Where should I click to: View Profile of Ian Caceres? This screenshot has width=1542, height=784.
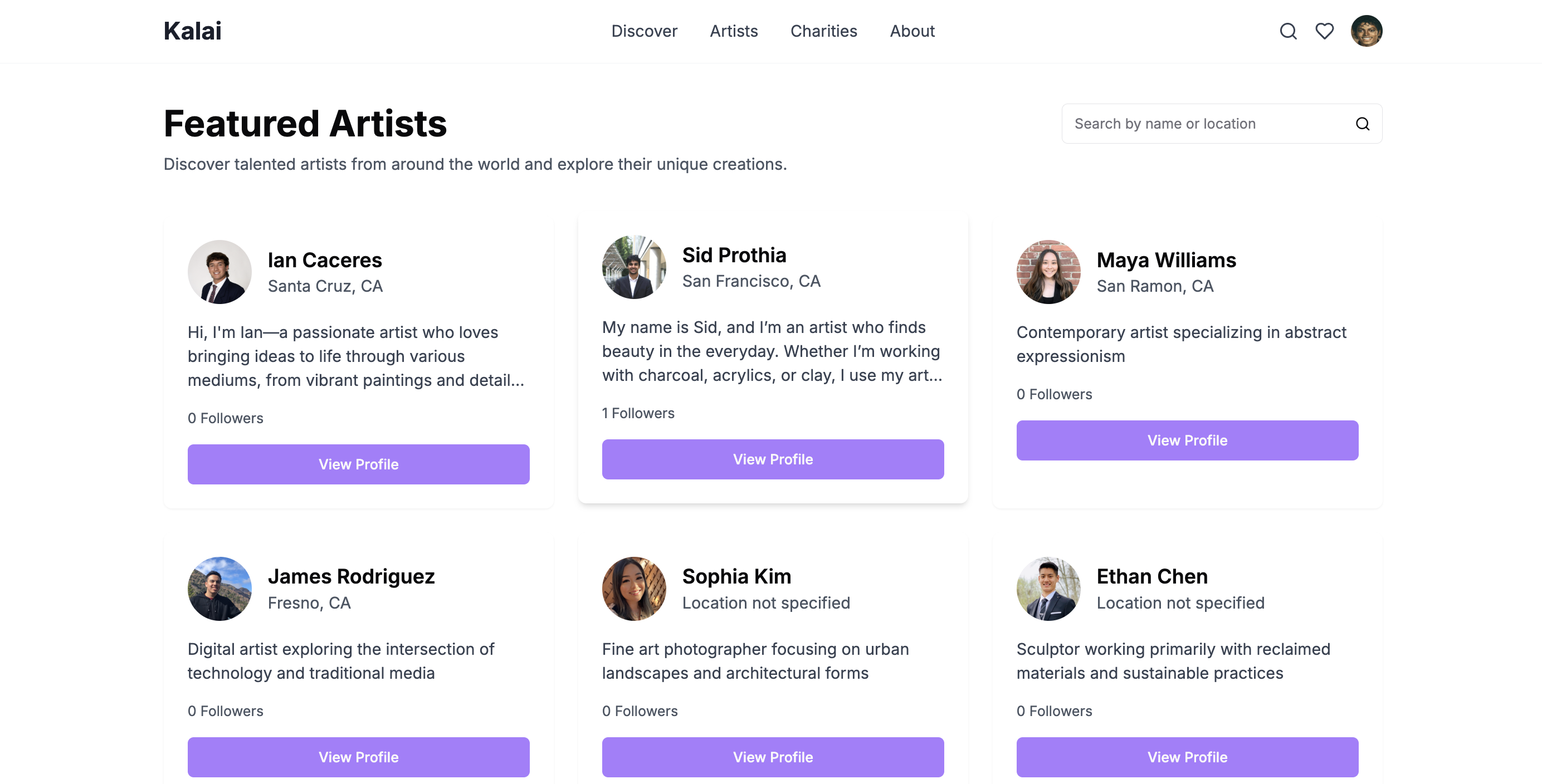pyautogui.click(x=358, y=464)
